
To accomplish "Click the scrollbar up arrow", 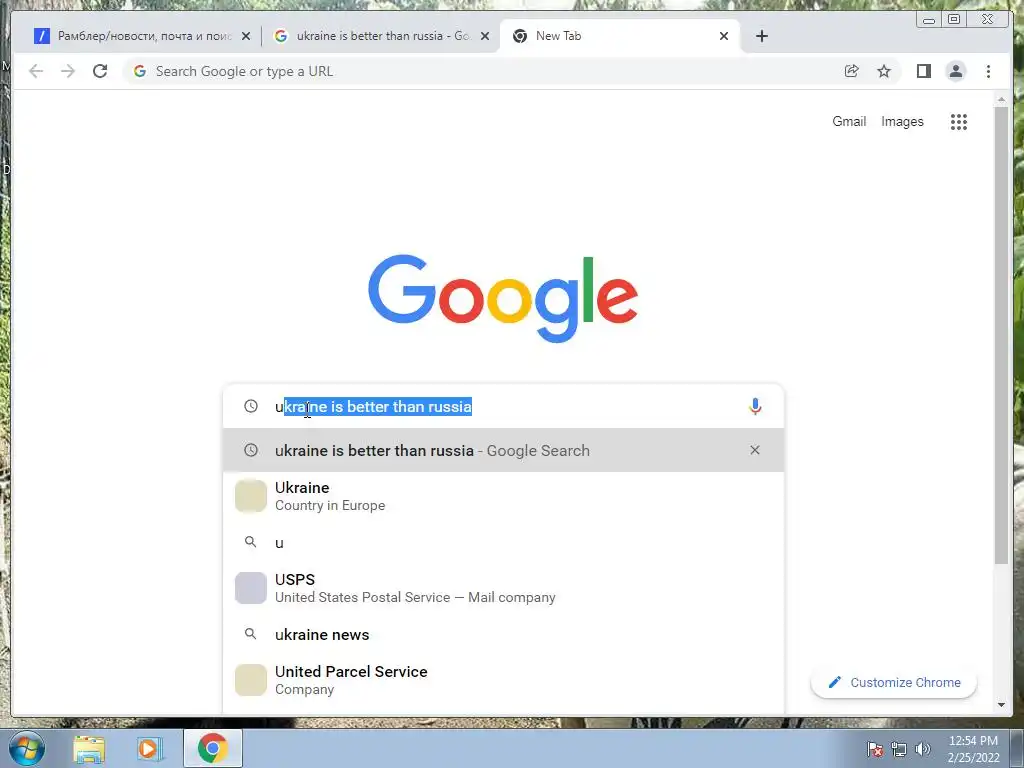I will click(x=1001, y=99).
